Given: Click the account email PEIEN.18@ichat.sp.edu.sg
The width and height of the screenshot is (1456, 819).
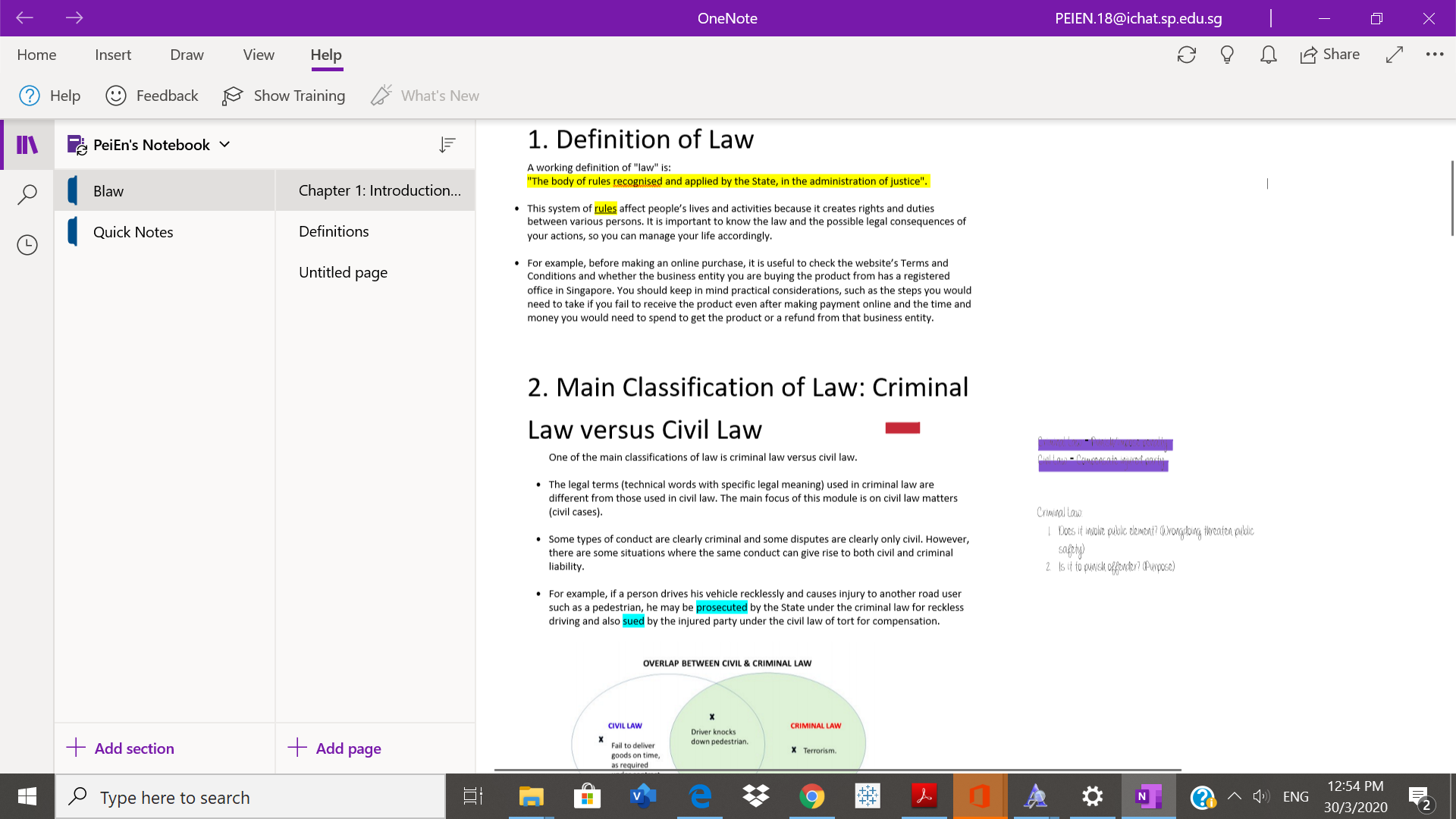Looking at the screenshot, I should (1138, 18).
